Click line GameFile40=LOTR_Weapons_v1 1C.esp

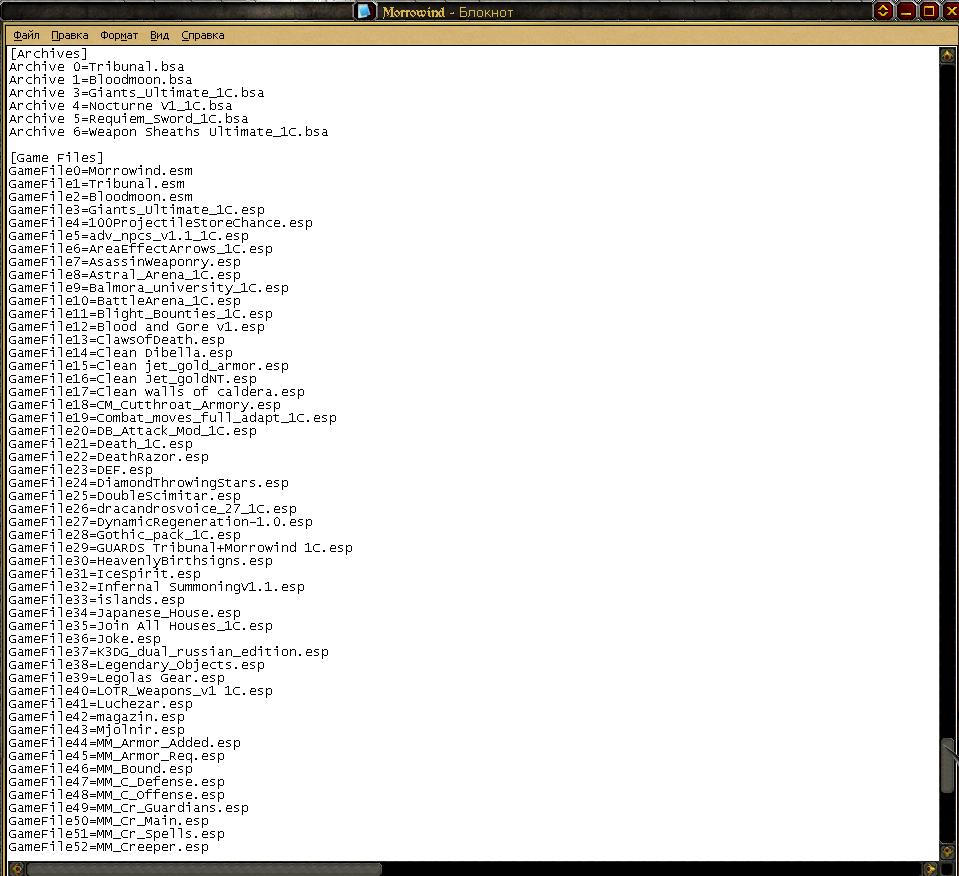[141, 691]
